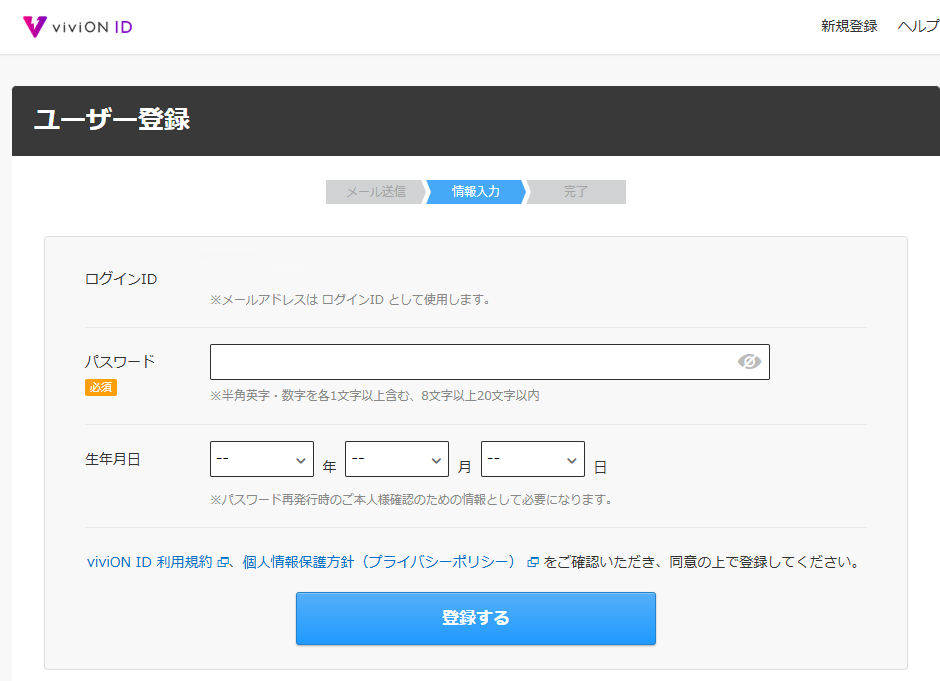The height and width of the screenshot is (681, 940).
Task: Open ヘルプ in the header
Action: click(918, 26)
